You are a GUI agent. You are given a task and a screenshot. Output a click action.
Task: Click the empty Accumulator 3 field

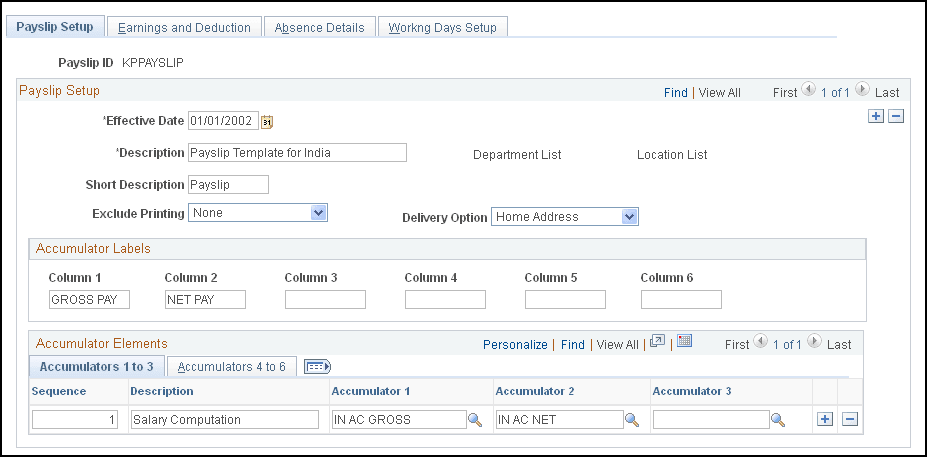[x=711, y=420]
